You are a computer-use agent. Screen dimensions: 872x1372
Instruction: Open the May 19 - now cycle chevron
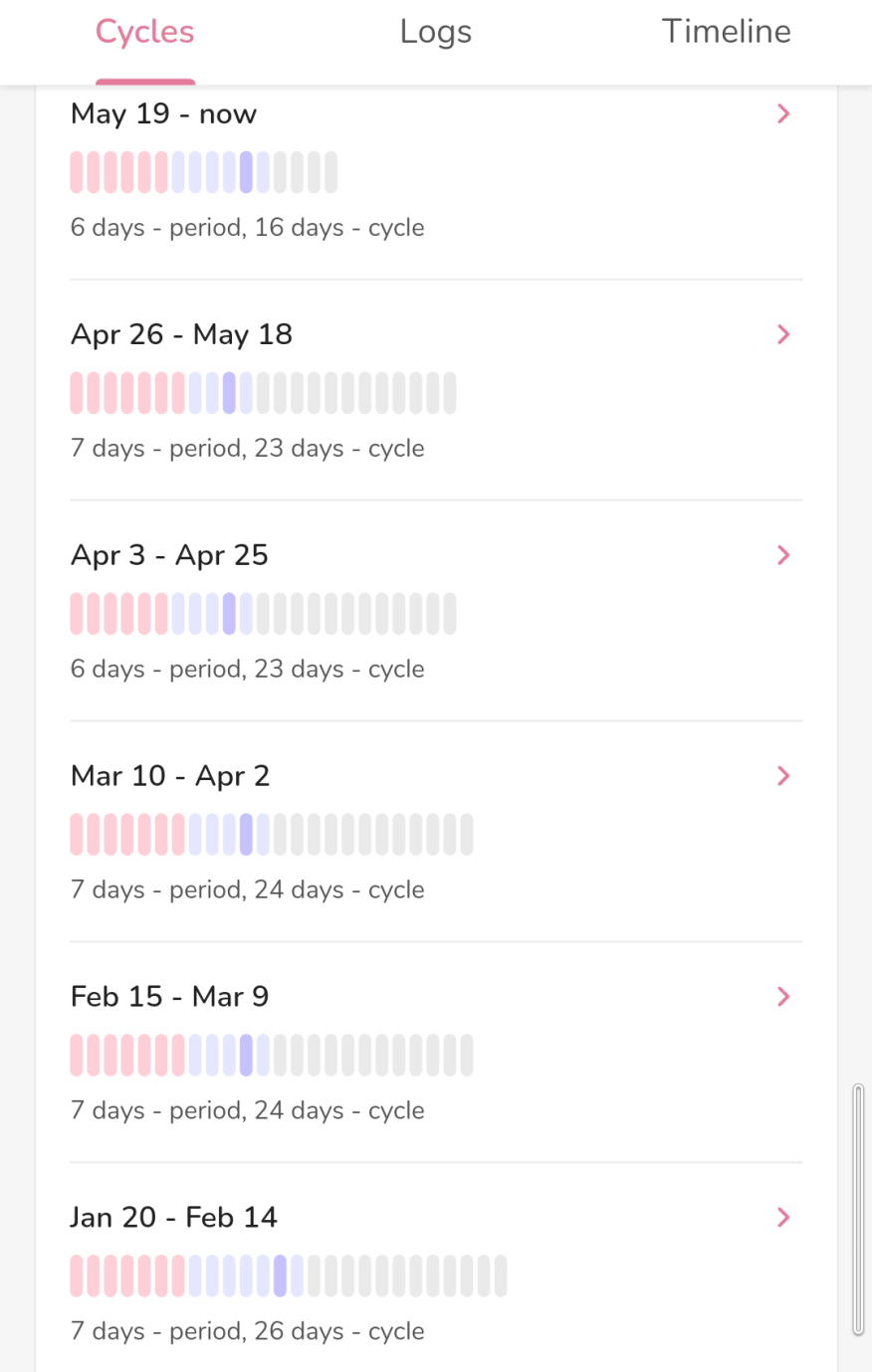(783, 114)
